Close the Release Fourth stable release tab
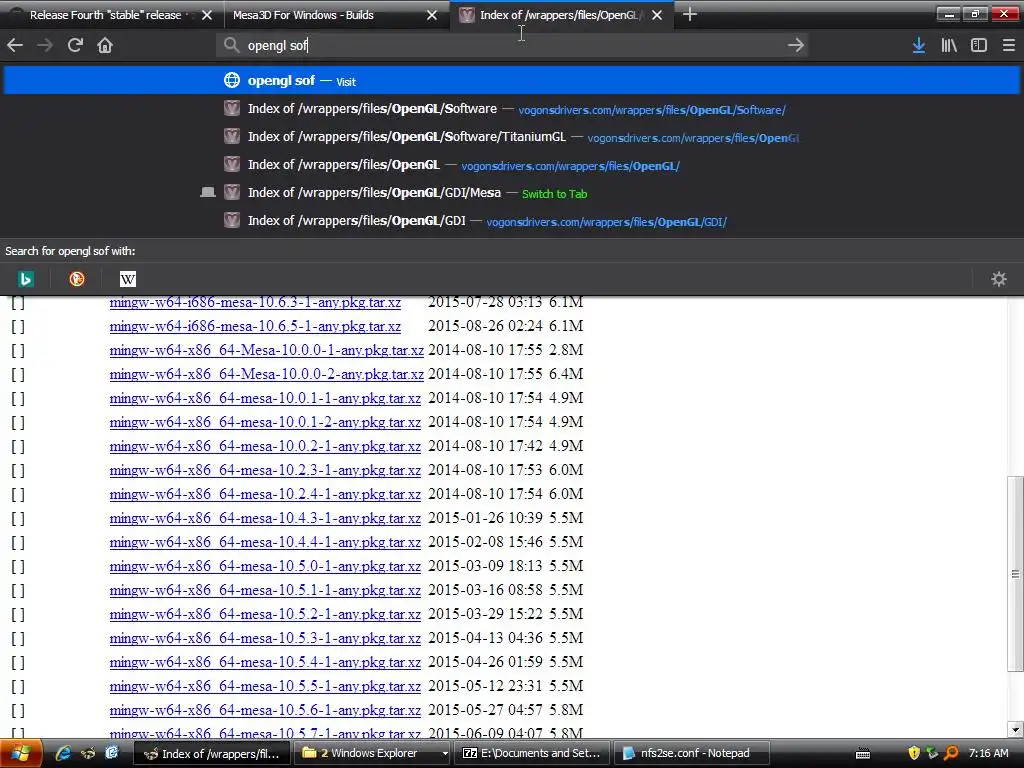The width and height of the screenshot is (1024, 768). 206,15
